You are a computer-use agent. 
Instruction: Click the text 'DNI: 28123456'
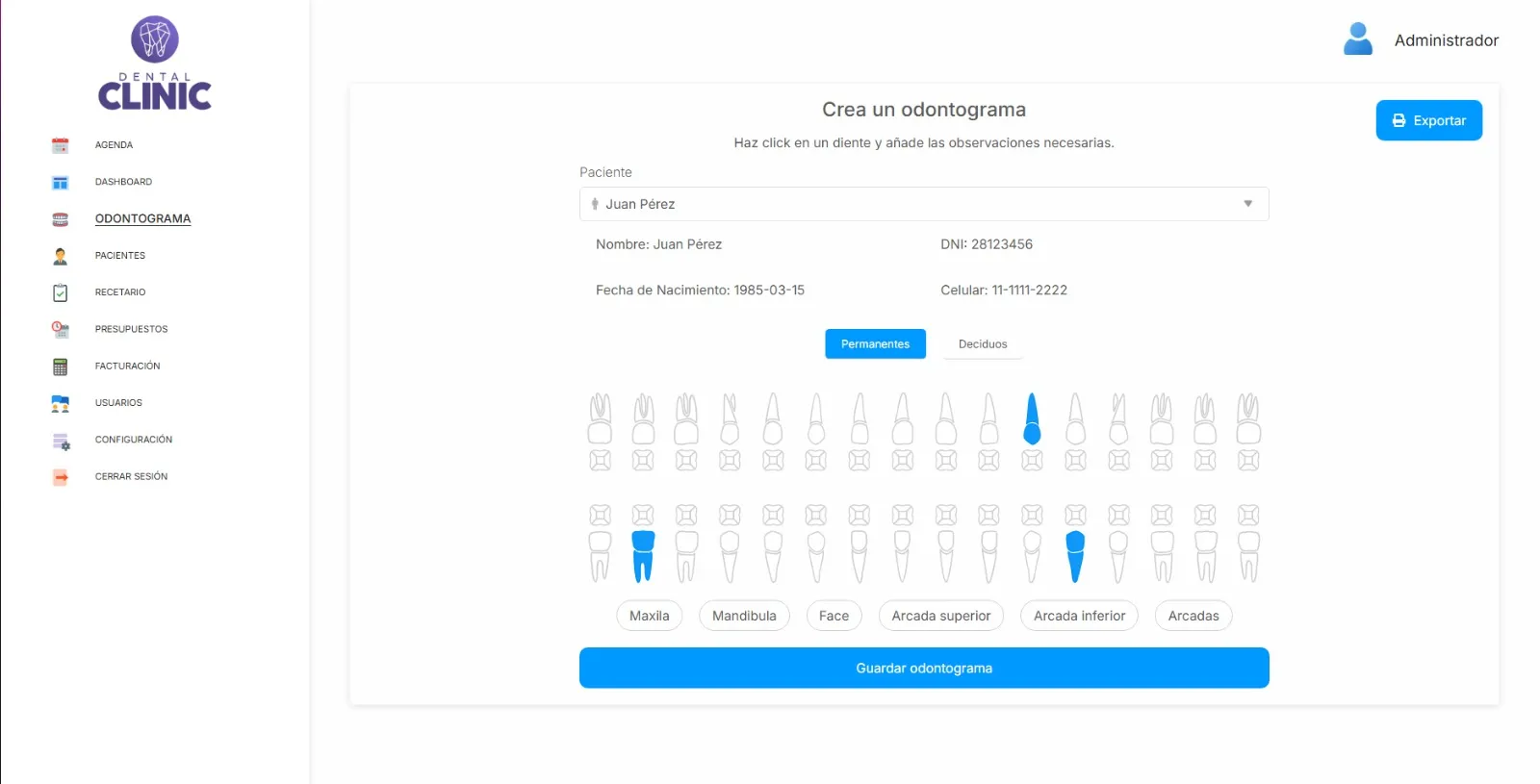point(987,244)
